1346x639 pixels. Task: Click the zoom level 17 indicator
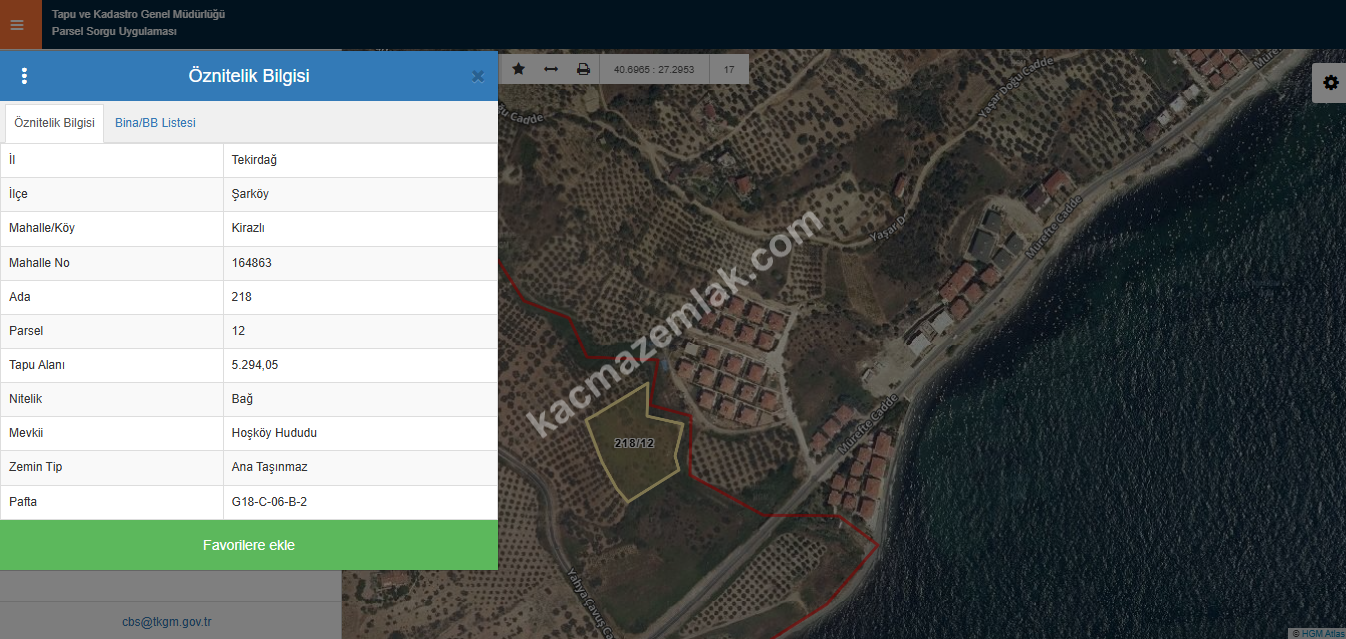[729, 70]
